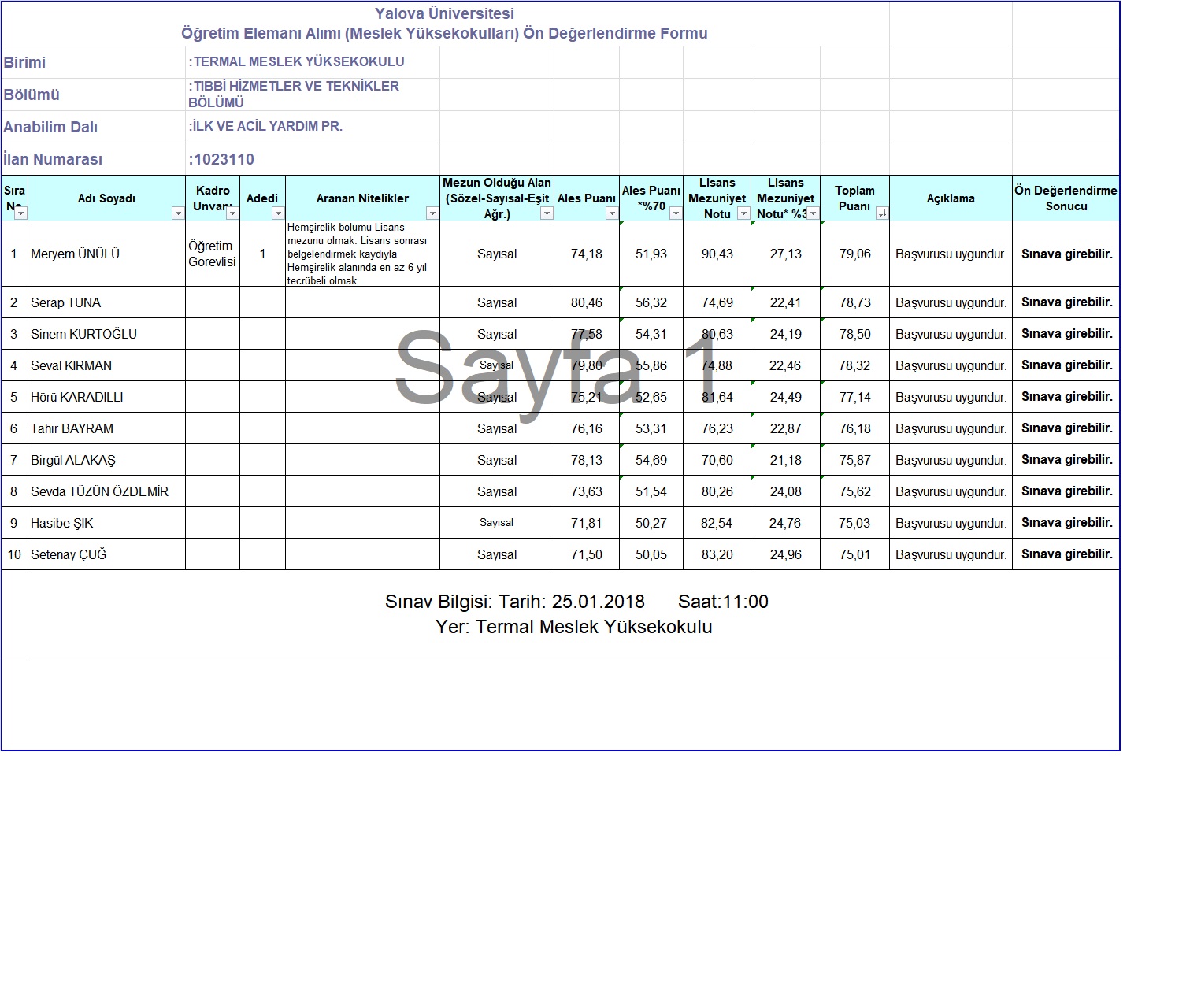Select the name cell Seval KIRMAN
Viewport: 1201px width, 1008px height.
pyautogui.click(x=106, y=365)
